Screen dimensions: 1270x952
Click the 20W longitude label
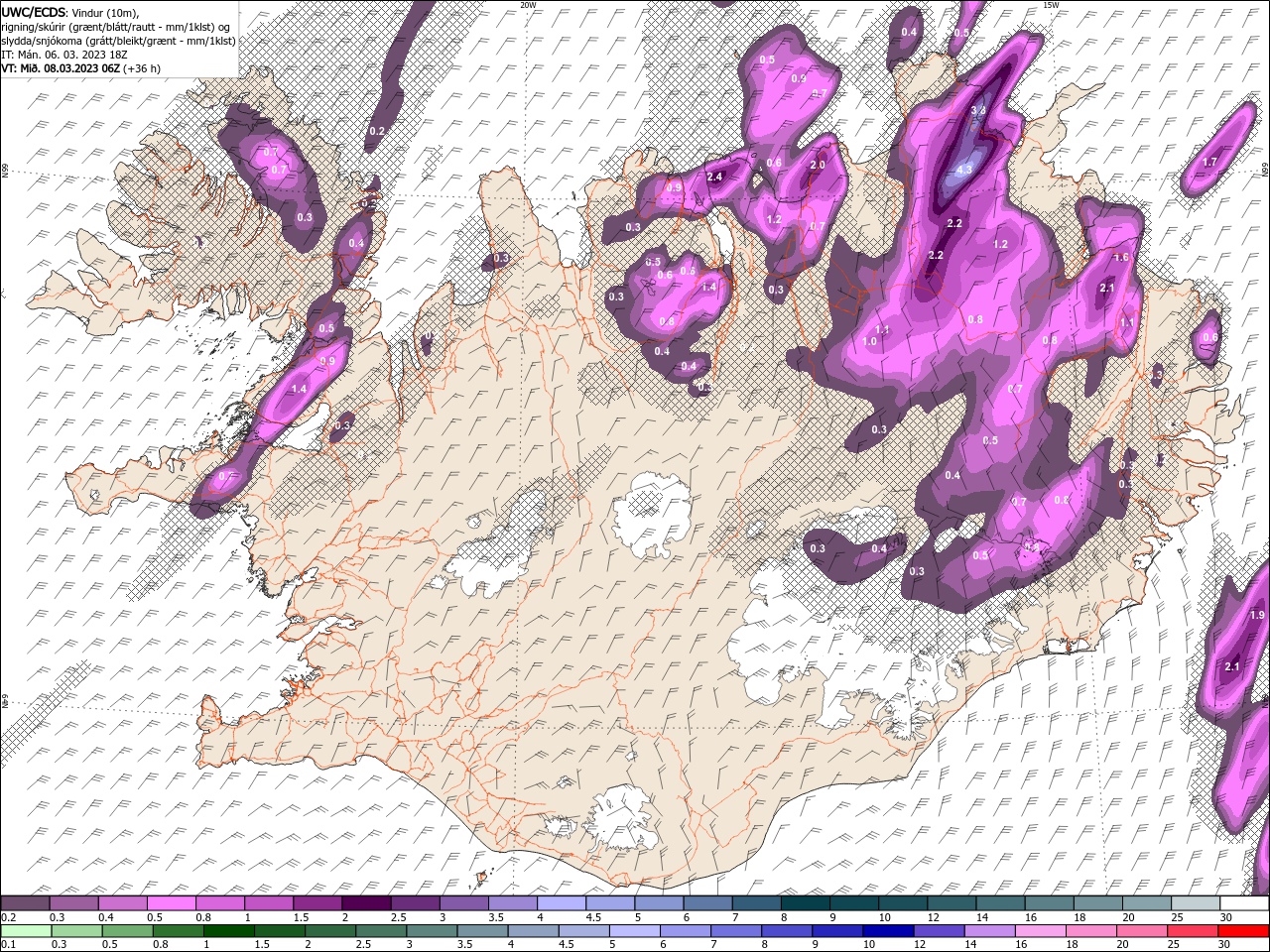(528, 5)
